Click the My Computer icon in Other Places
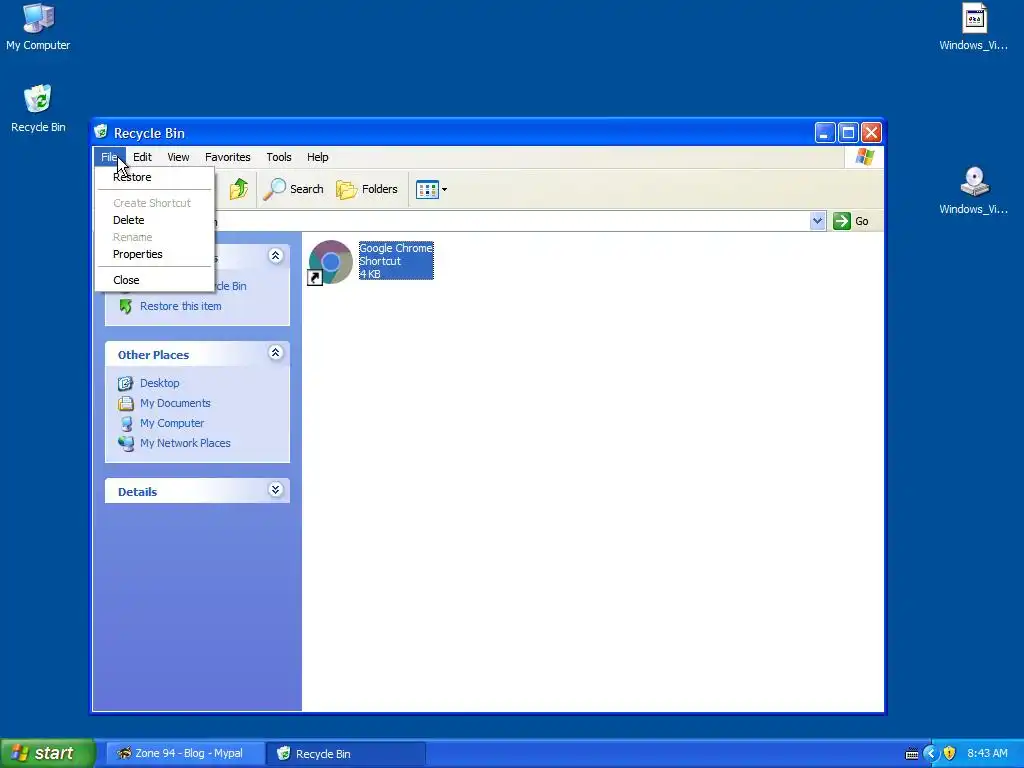Screen dimensions: 1024x768 pyautogui.click(x=125, y=423)
